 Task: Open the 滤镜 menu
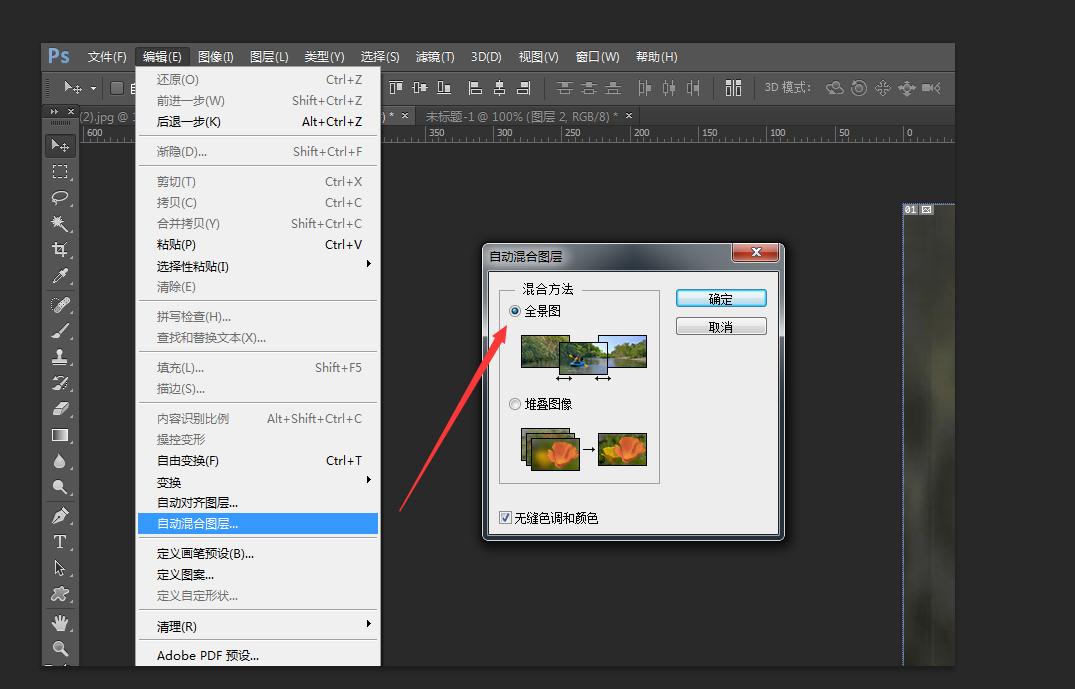tap(434, 57)
